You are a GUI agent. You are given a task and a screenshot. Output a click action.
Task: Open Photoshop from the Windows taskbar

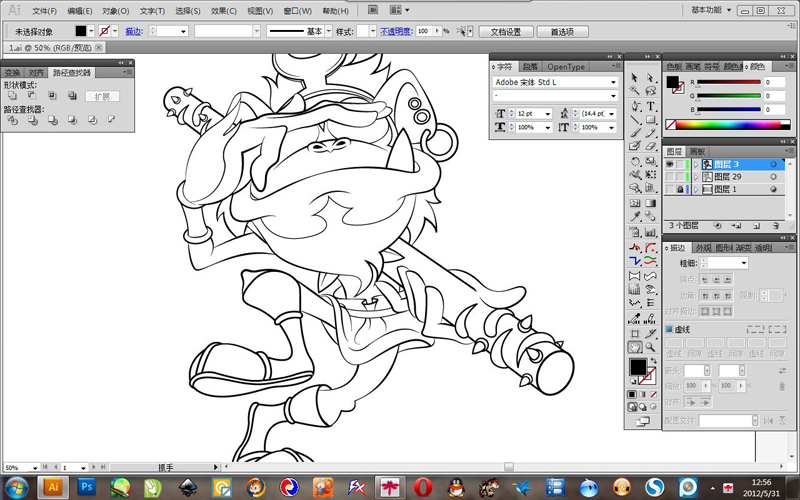click(87, 487)
